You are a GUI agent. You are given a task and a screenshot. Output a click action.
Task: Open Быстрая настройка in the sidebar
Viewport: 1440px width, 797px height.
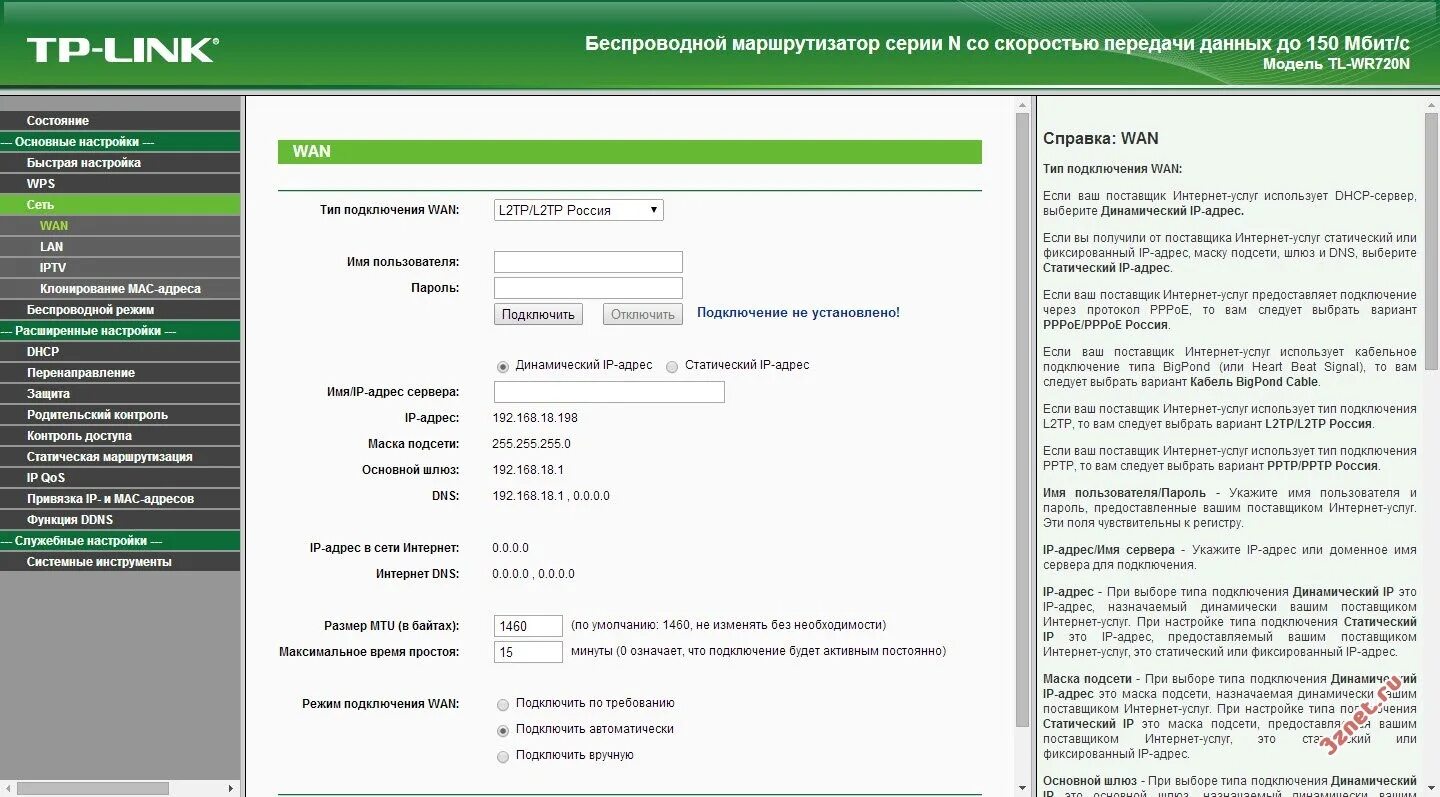coord(120,162)
